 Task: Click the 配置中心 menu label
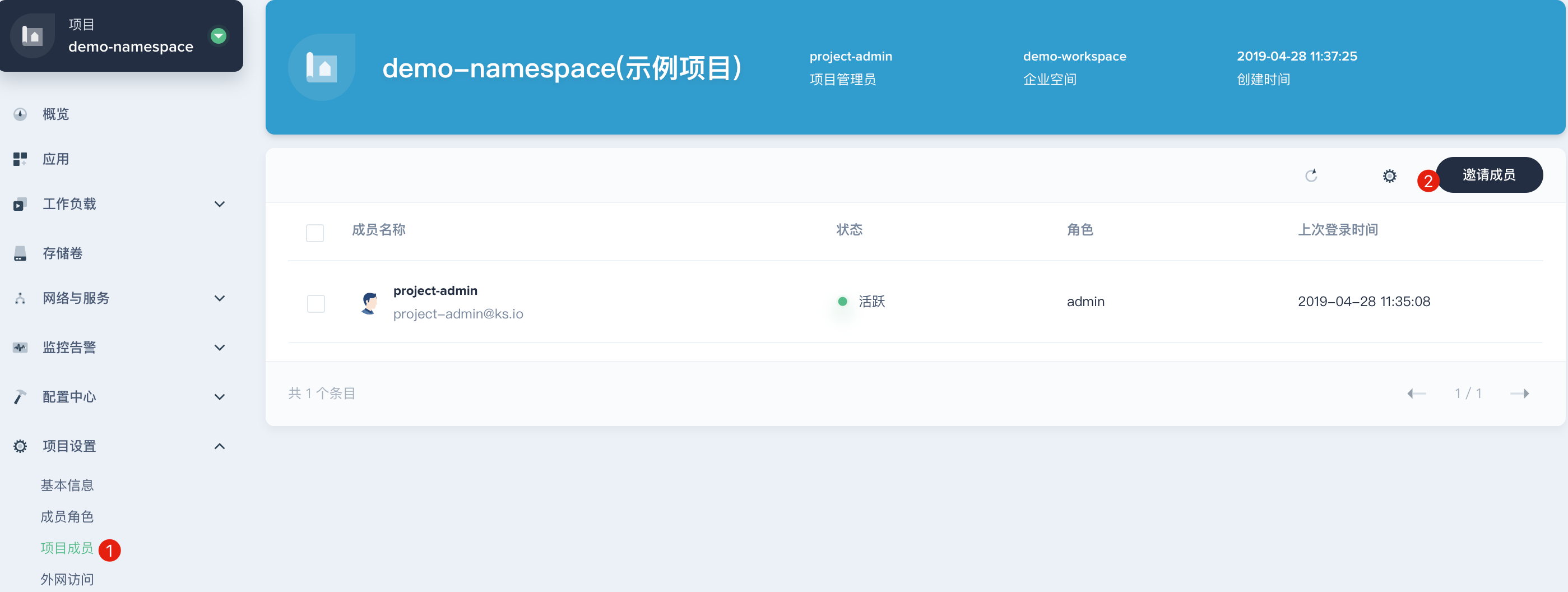point(69,397)
